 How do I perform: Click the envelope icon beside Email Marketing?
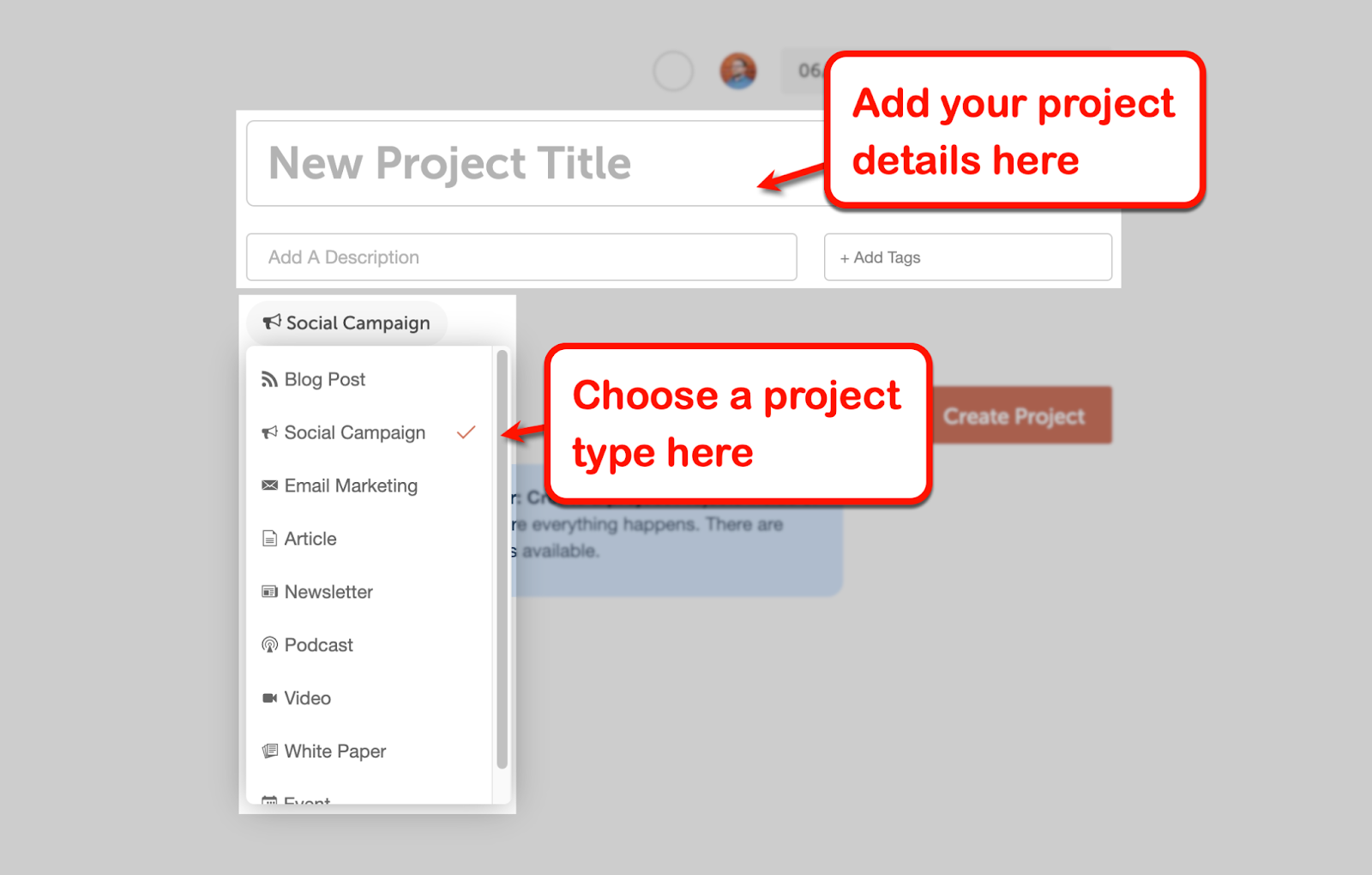coord(269,486)
